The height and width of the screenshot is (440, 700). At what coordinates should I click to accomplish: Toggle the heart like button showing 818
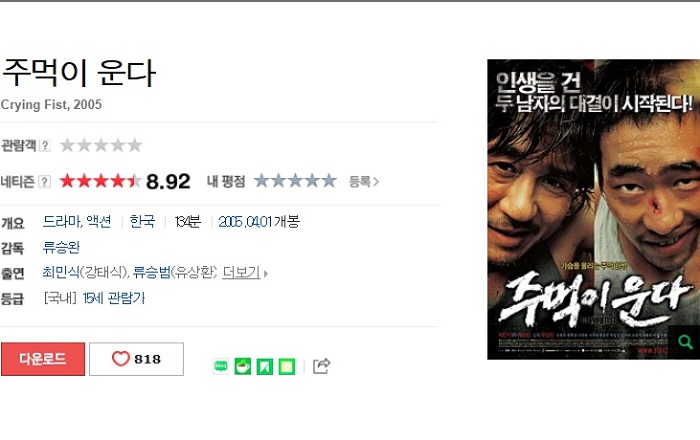(136, 359)
